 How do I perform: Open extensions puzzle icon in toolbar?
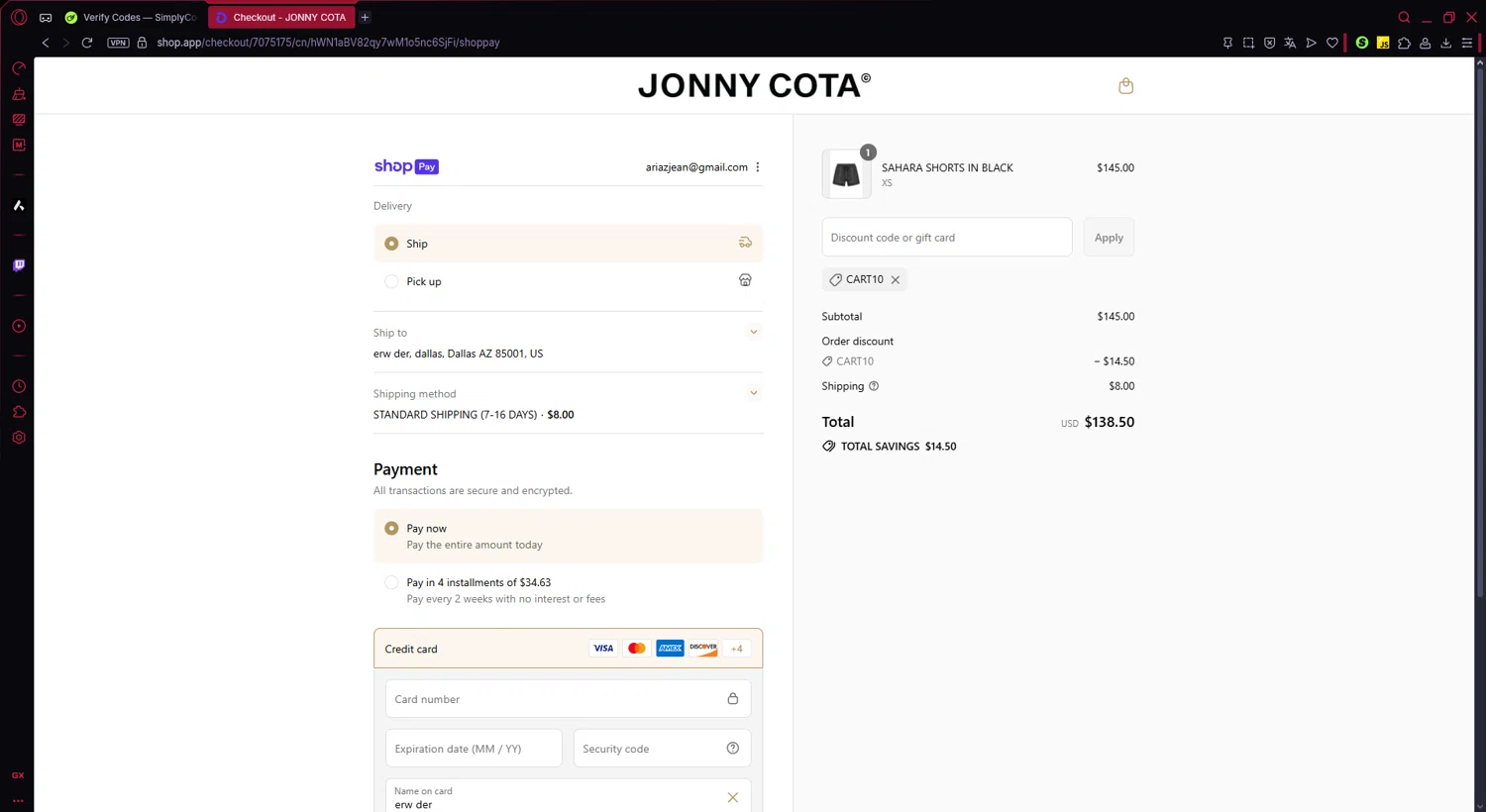tap(1404, 43)
